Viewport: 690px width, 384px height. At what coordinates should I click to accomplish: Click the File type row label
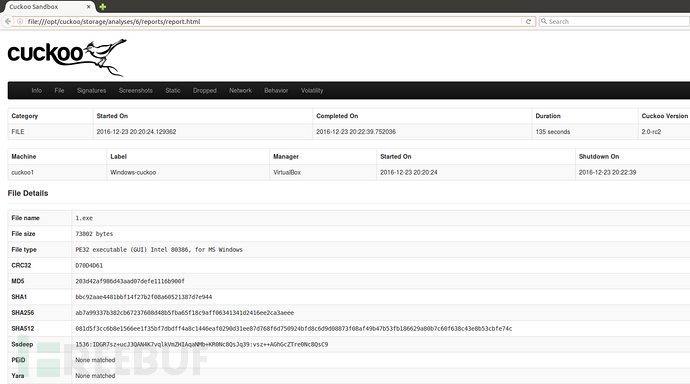click(x=24, y=249)
